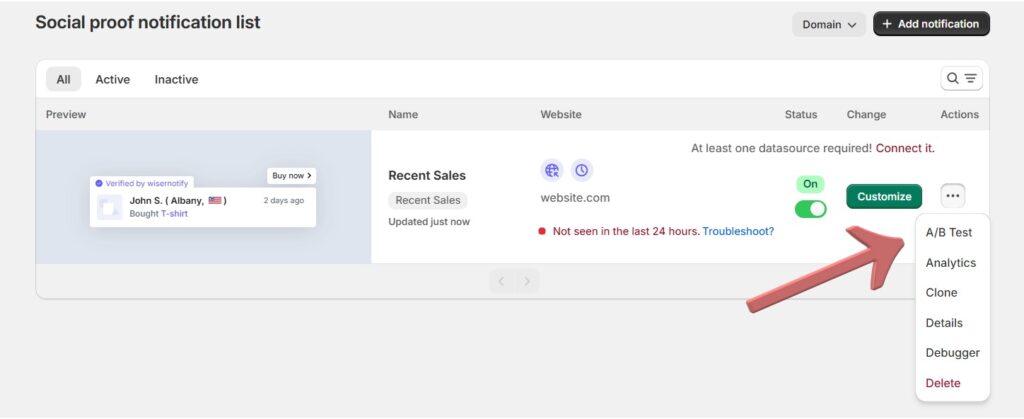Click the verified checkmark badge in preview
This screenshot has width=1024, height=419.
coord(99,184)
